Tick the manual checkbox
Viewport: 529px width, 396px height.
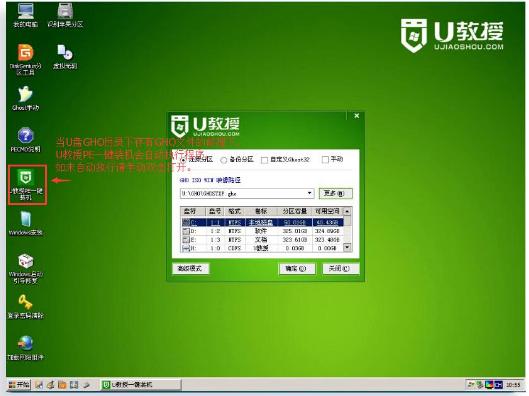point(325,160)
